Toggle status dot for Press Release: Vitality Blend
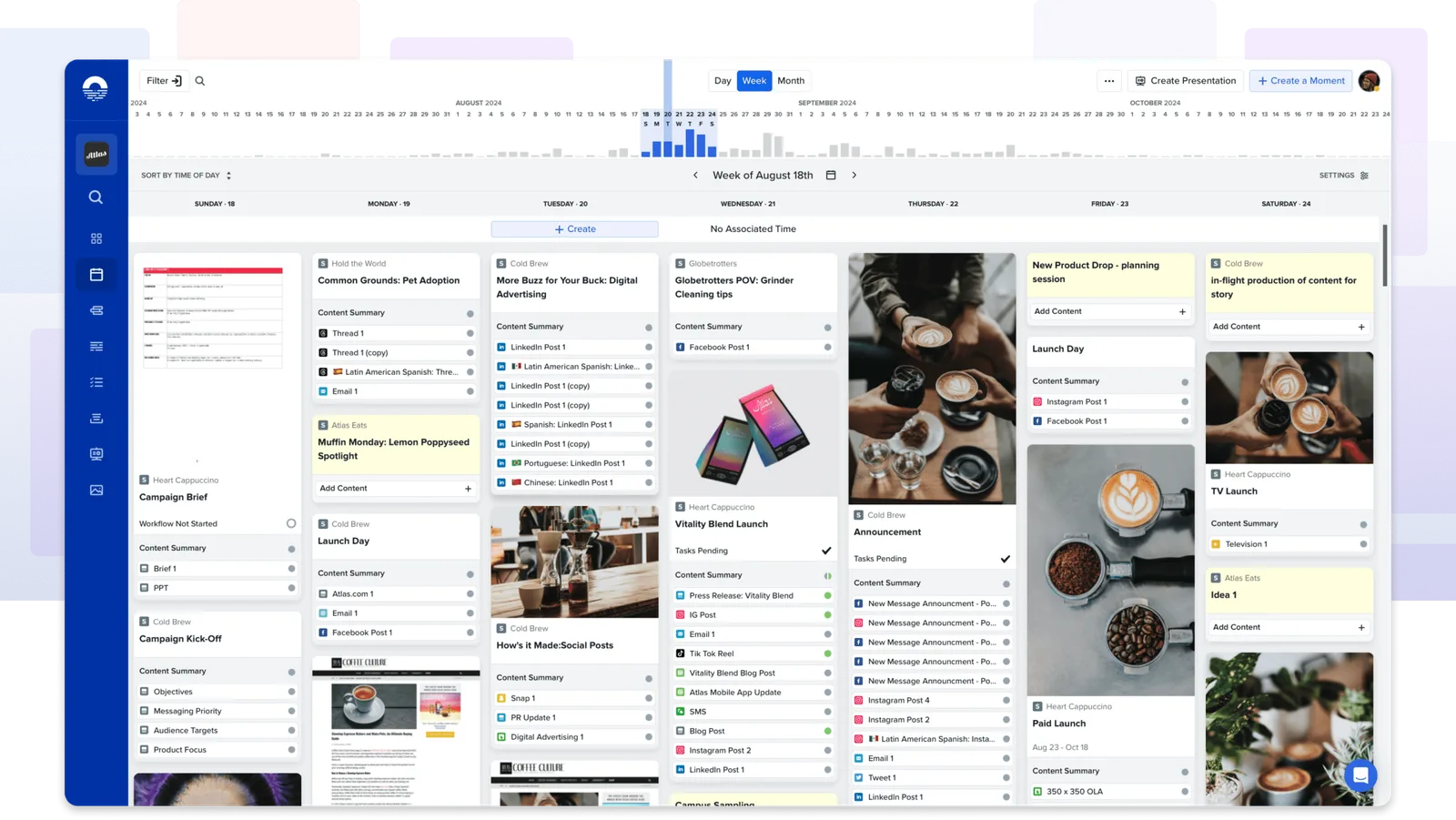The height and width of the screenshot is (820, 1456). (827, 596)
